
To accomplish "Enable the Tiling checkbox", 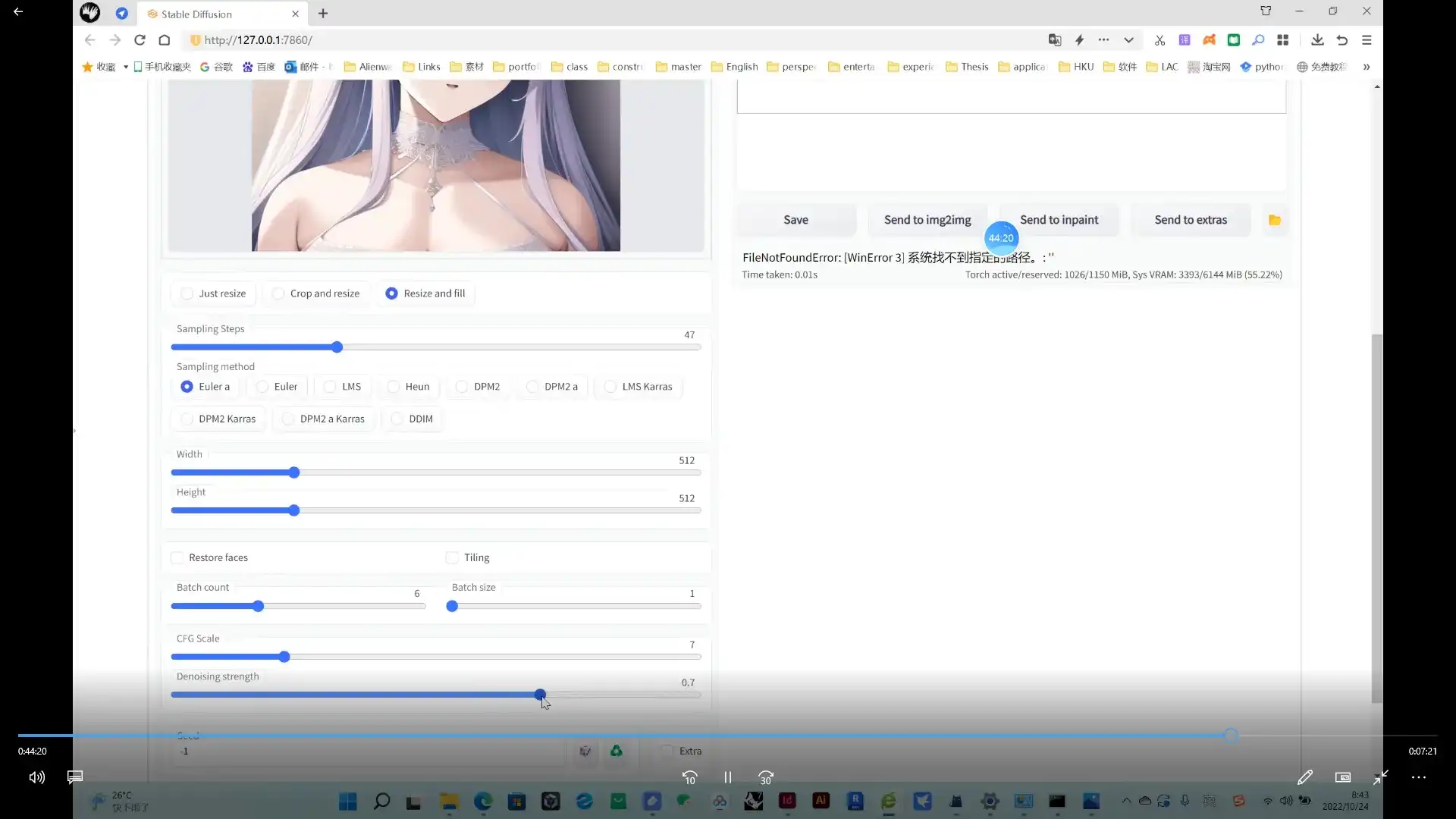I will (450, 557).
